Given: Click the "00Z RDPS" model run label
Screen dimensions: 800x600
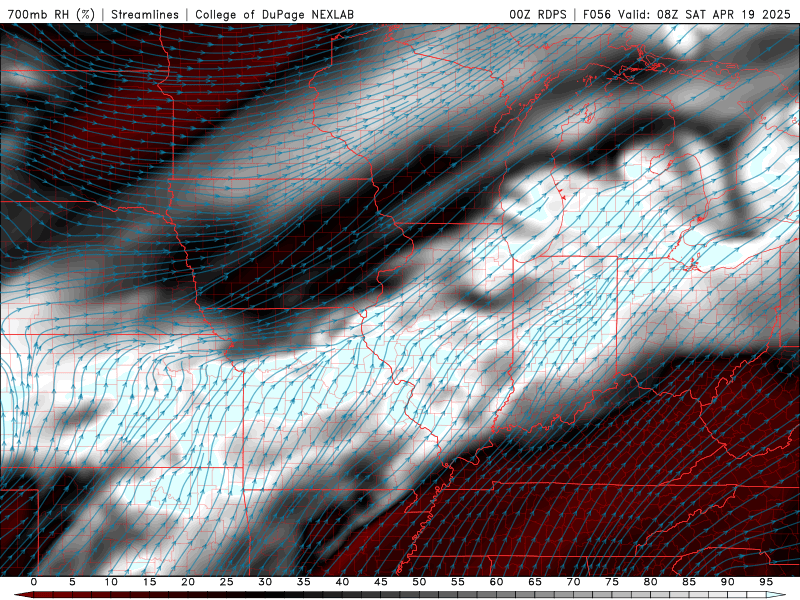Looking at the screenshot, I should coord(538,14).
